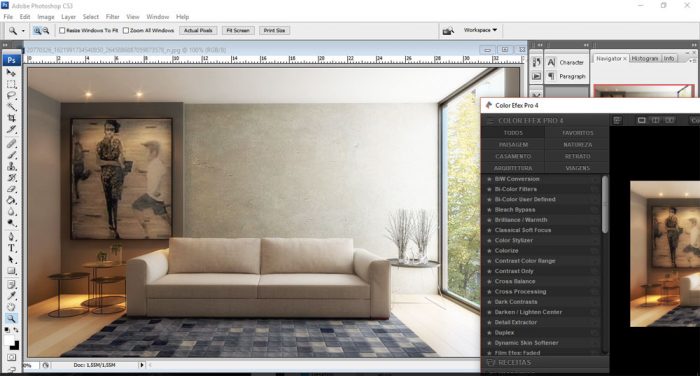The width and height of the screenshot is (700, 376).
Task: Select the Magic Wand tool
Action: (12, 107)
